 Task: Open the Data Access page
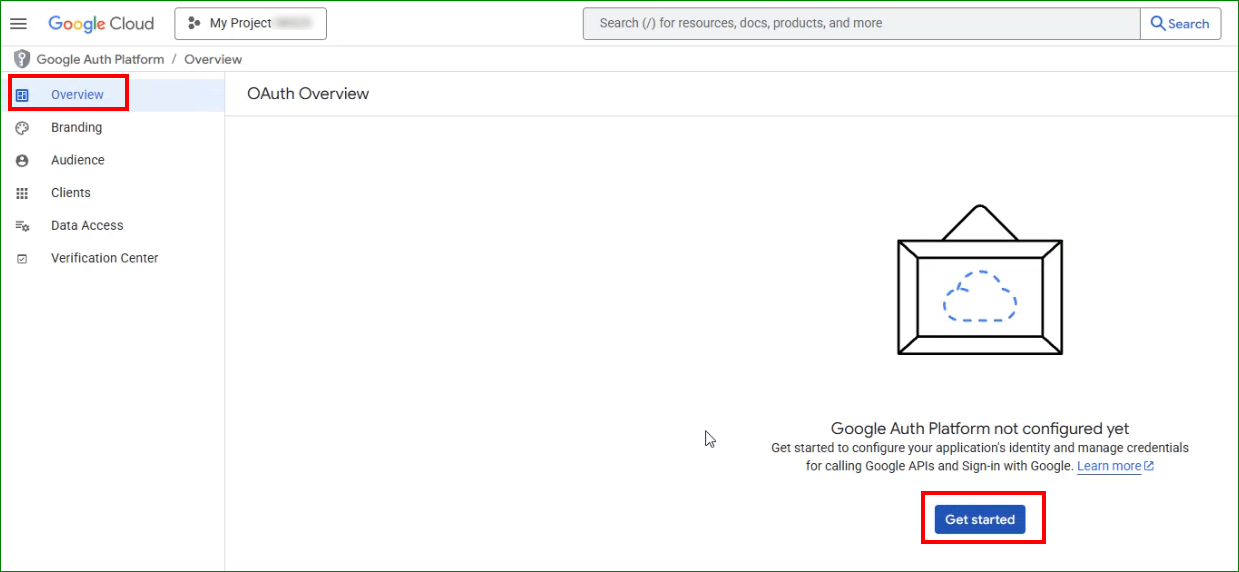[87, 226]
